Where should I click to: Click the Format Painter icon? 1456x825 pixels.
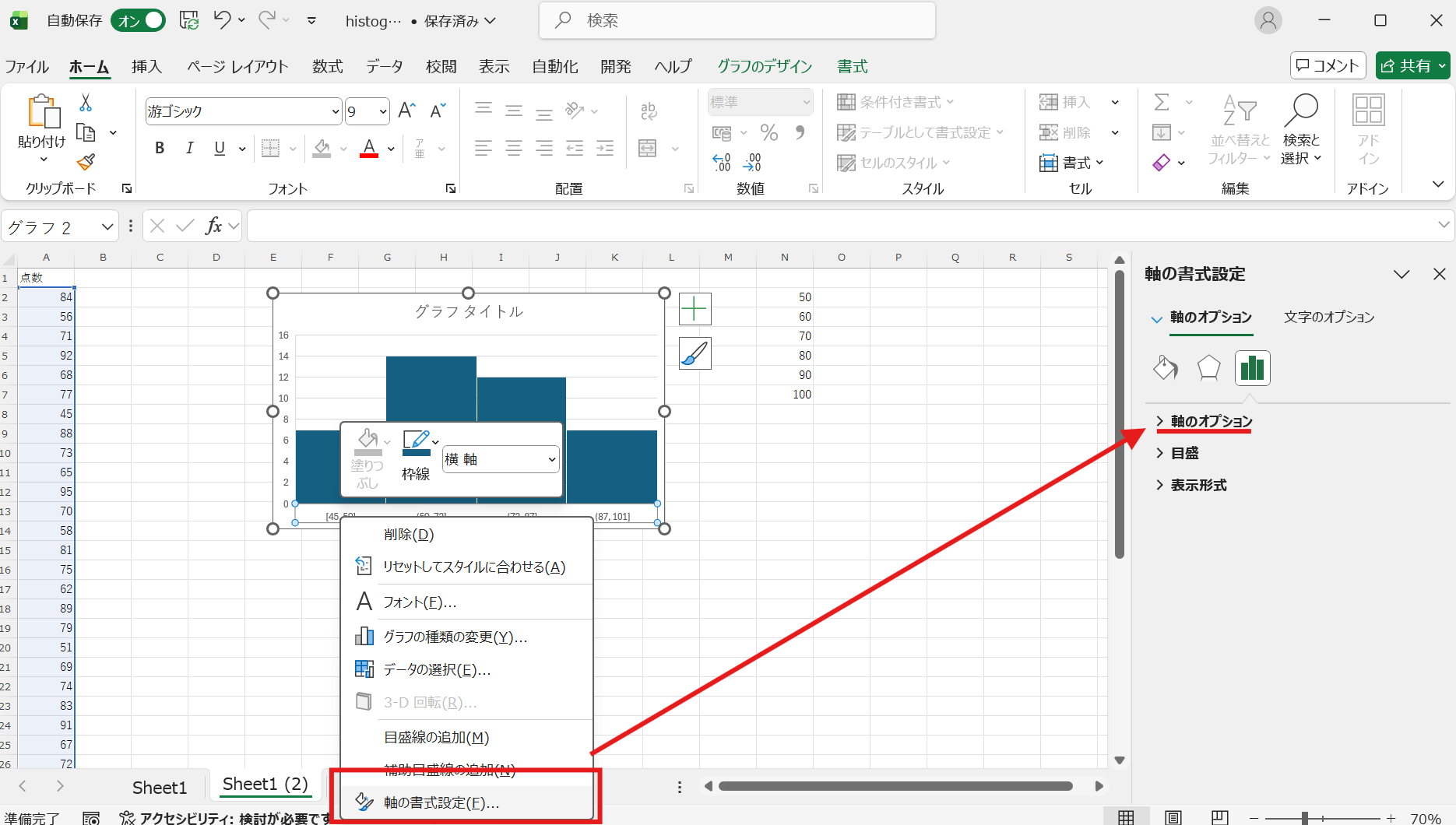[x=86, y=162]
